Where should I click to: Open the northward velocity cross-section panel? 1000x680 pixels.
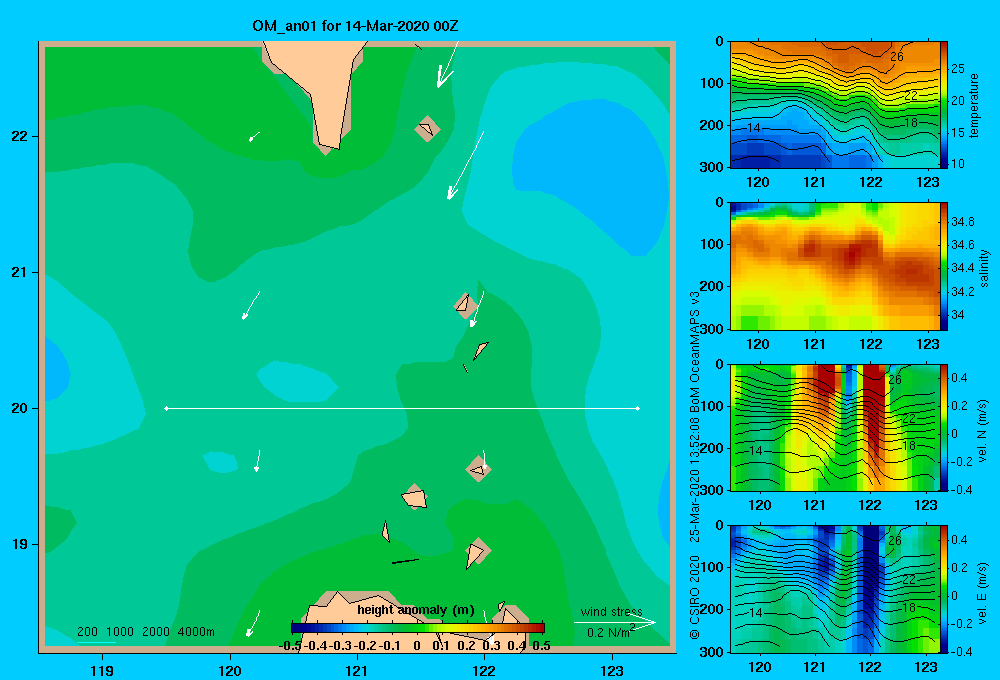835,427
